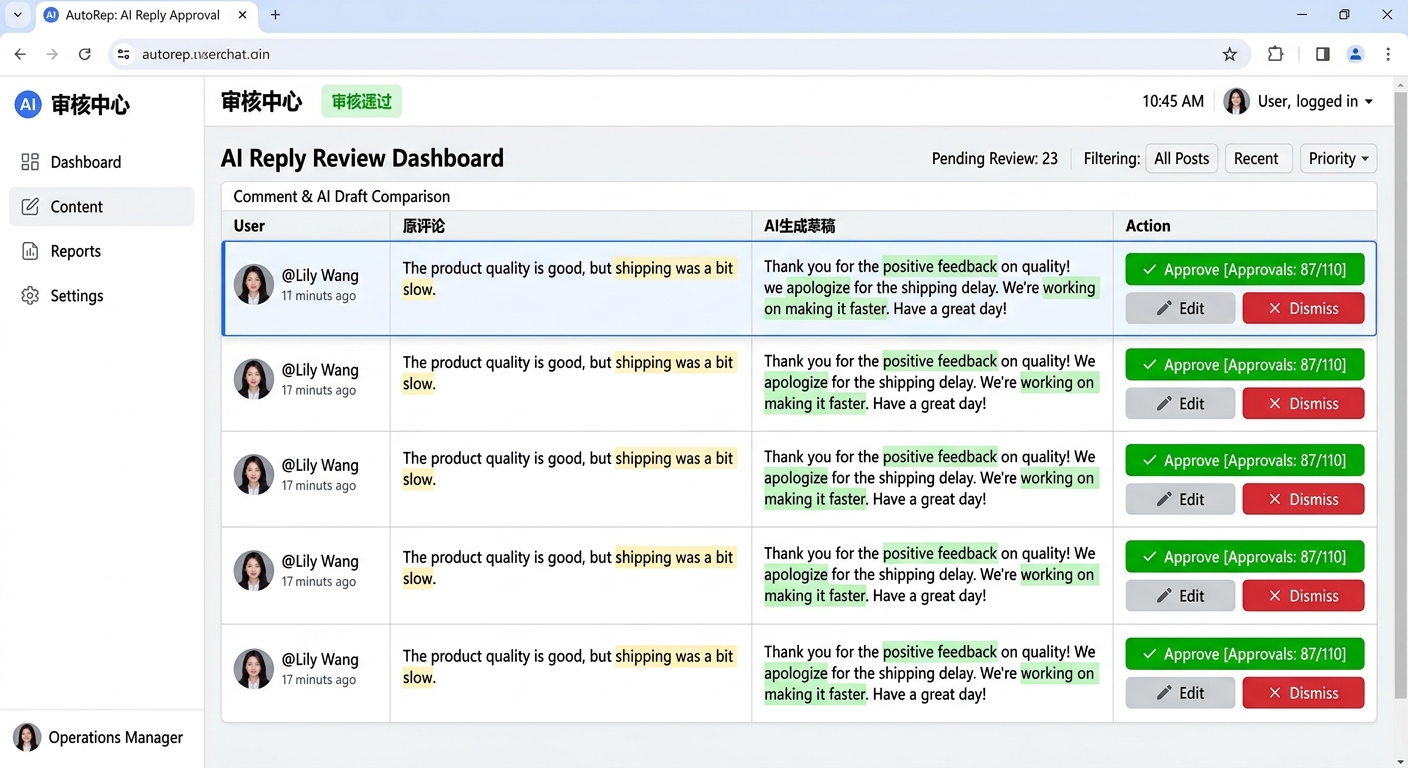The width and height of the screenshot is (1408, 768).
Task: Expand the tab search chevron
Action: [17, 15]
